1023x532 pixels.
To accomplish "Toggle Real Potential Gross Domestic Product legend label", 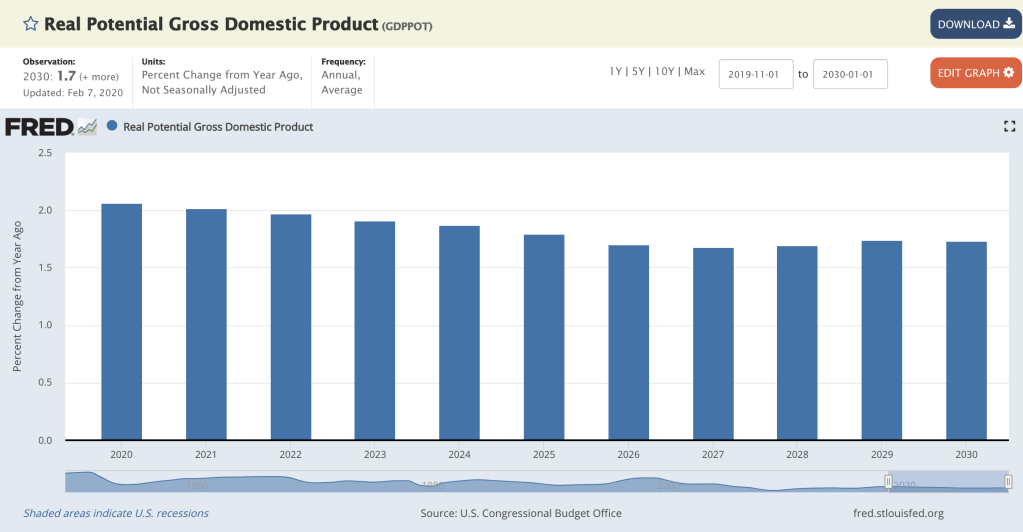I will [x=218, y=127].
